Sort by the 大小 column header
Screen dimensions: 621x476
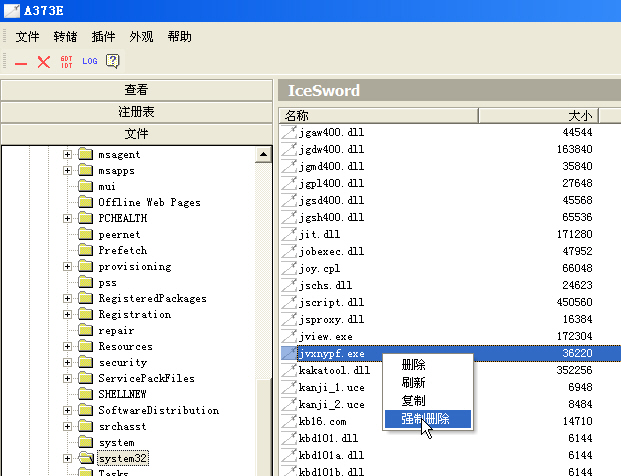click(539, 116)
